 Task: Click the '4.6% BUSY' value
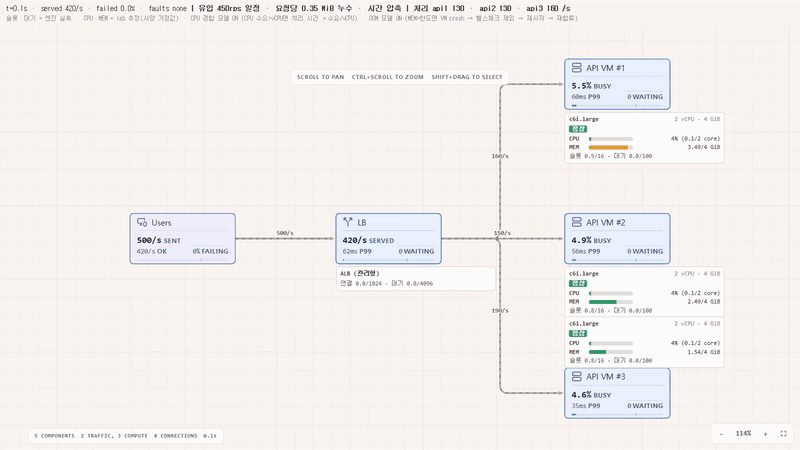coord(591,395)
